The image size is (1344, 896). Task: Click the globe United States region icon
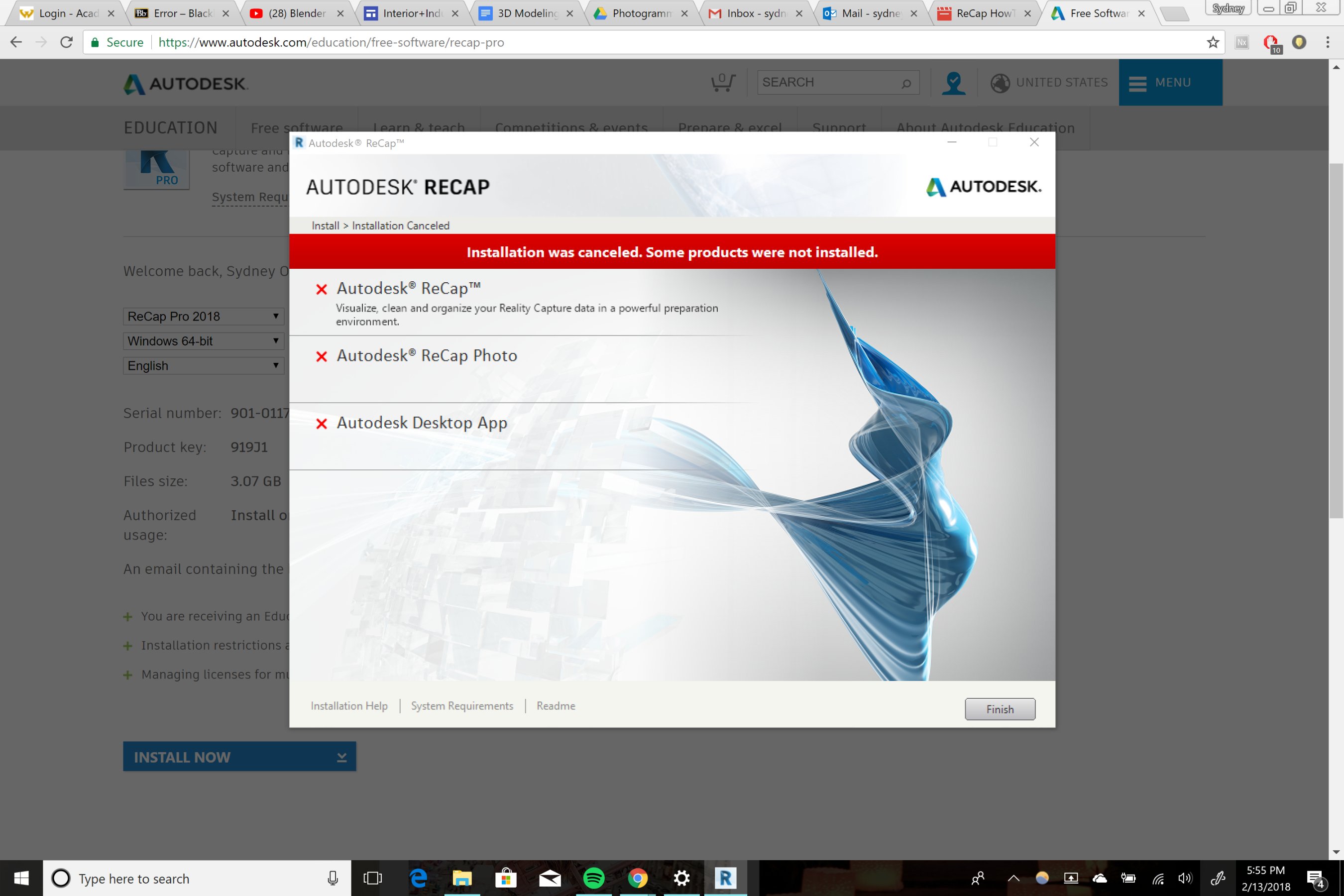click(1000, 83)
